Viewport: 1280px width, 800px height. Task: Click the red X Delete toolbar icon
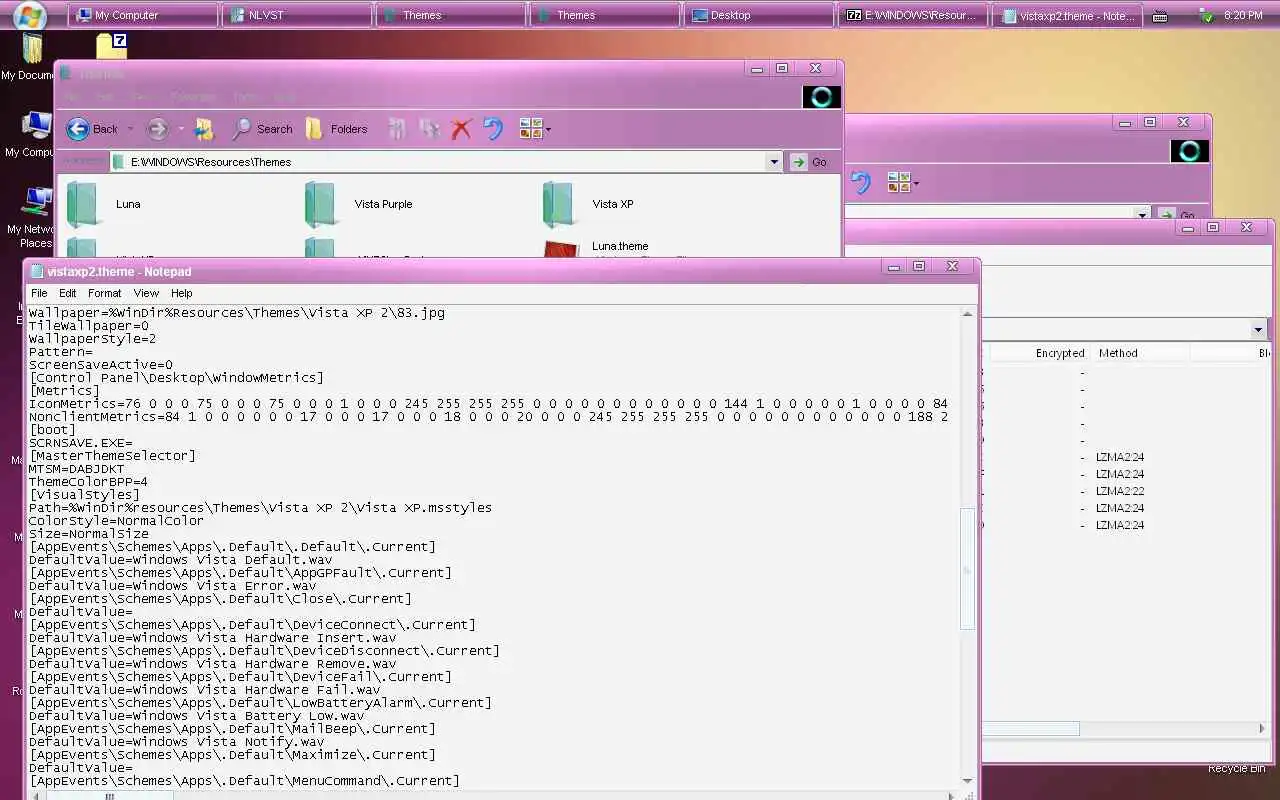point(461,129)
